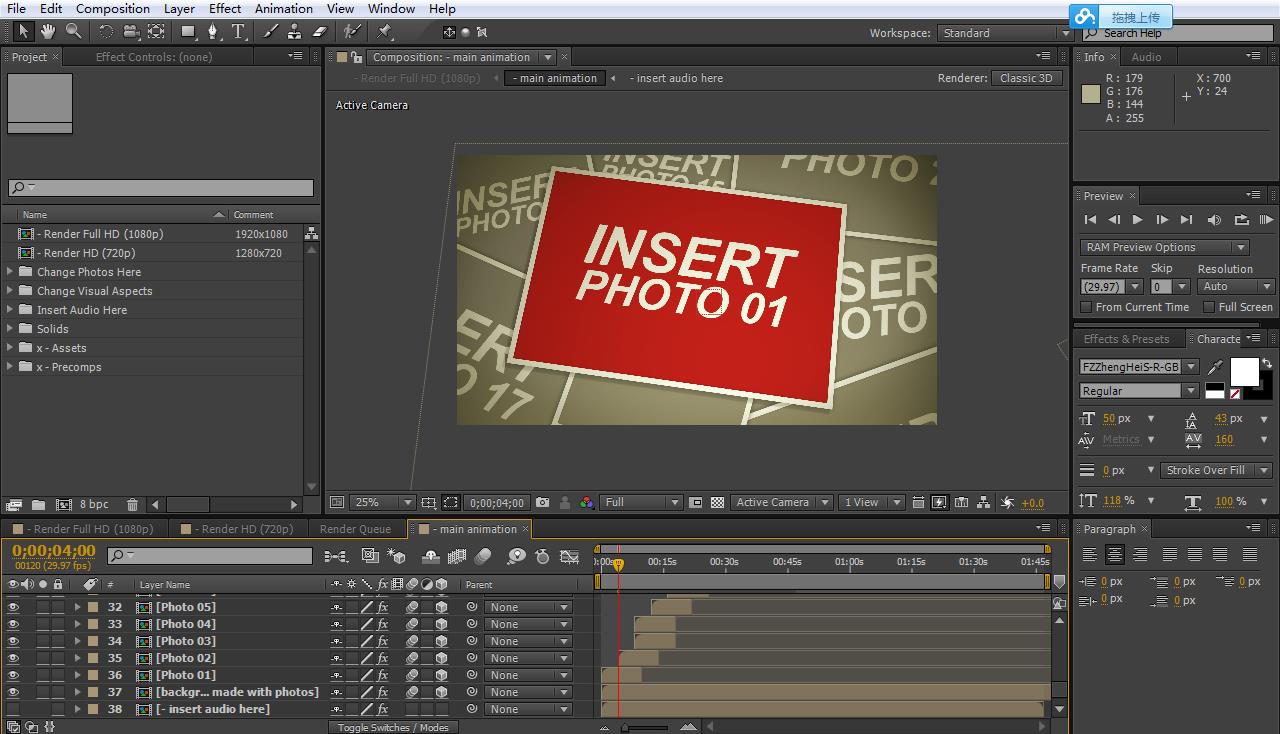Check the Full Screen option
Screen dimensions: 1280x734
(x=1209, y=307)
